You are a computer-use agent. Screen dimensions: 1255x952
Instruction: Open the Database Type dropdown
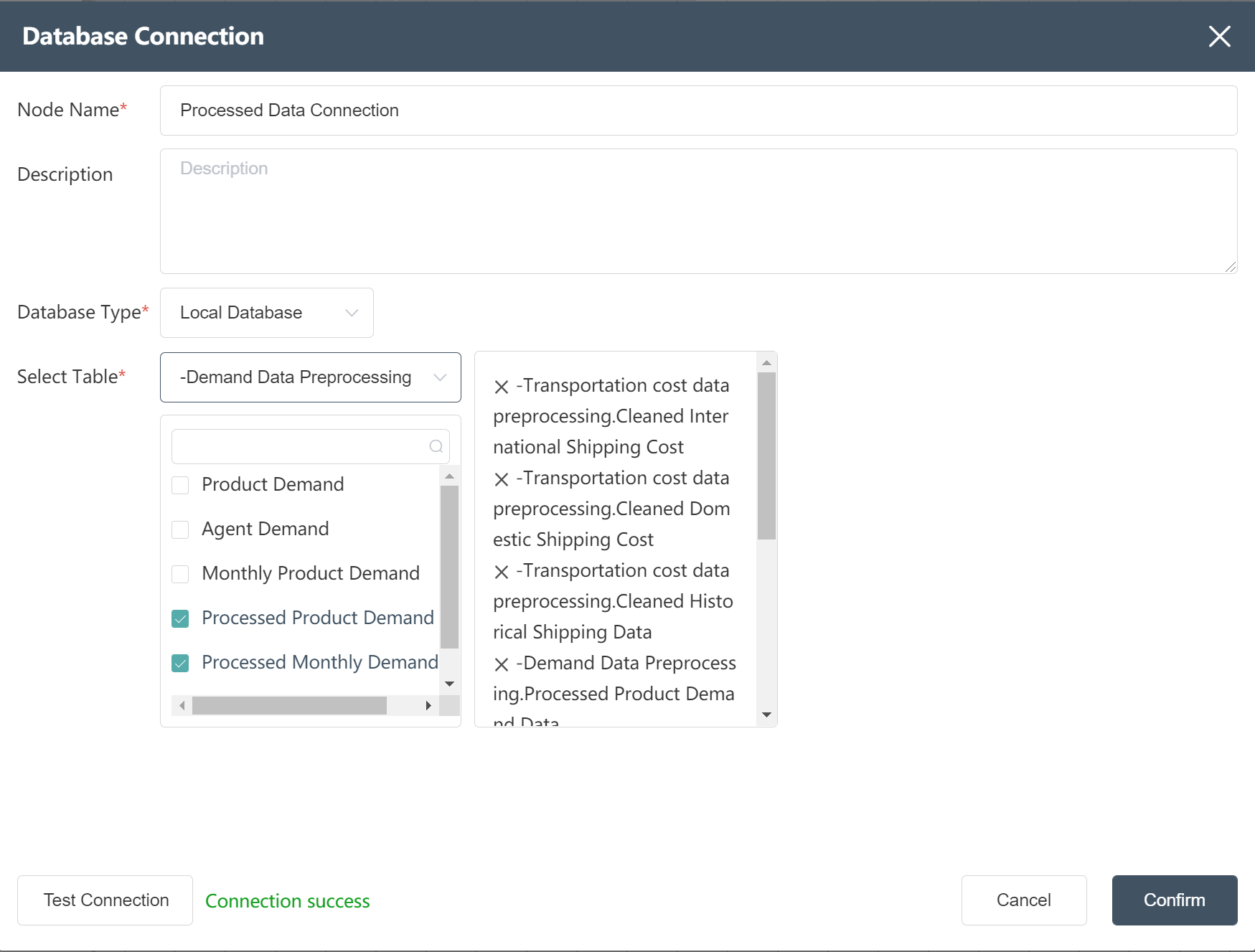(x=267, y=313)
